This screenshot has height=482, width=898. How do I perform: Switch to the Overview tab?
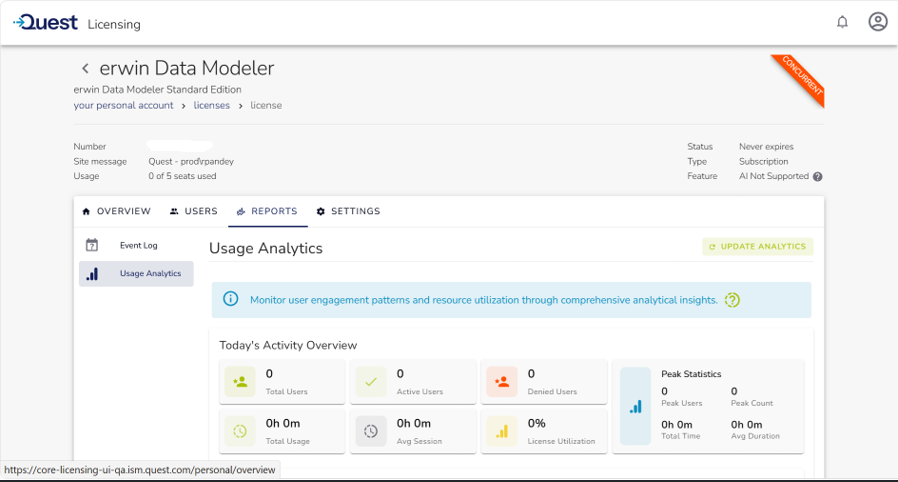coord(117,211)
